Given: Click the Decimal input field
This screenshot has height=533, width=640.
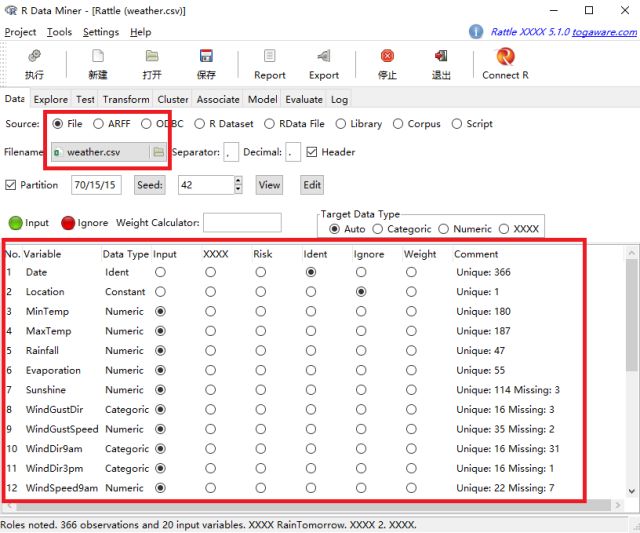Looking at the screenshot, I should 293,152.
